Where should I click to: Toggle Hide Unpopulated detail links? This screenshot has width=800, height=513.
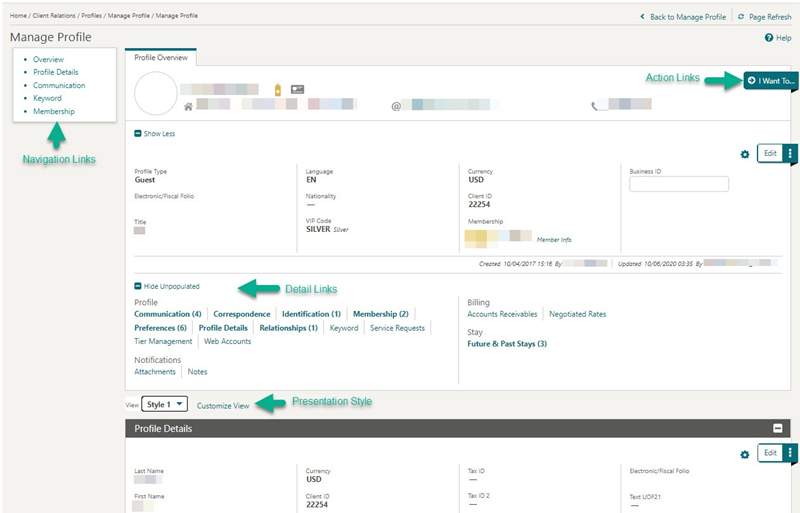pos(167,286)
